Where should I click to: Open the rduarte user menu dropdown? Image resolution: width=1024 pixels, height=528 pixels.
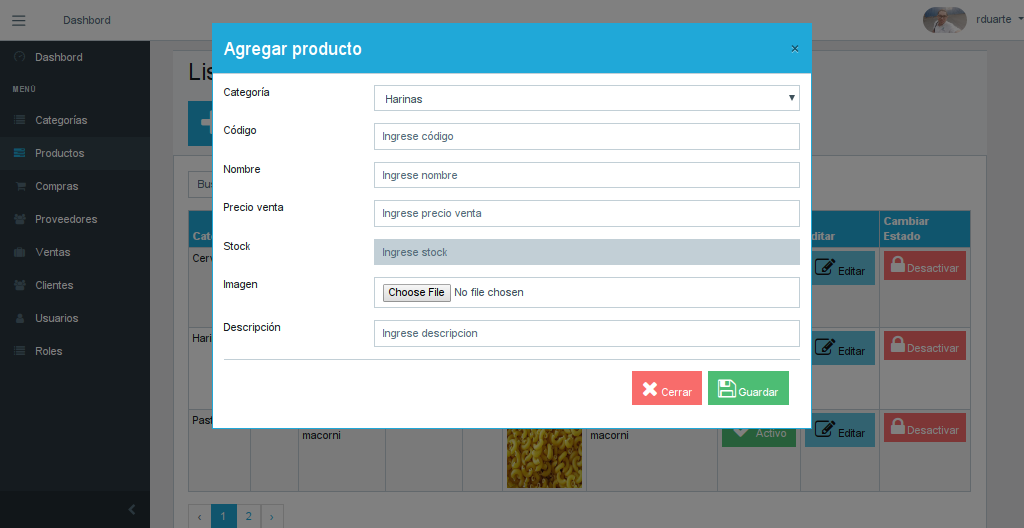click(x=993, y=19)
